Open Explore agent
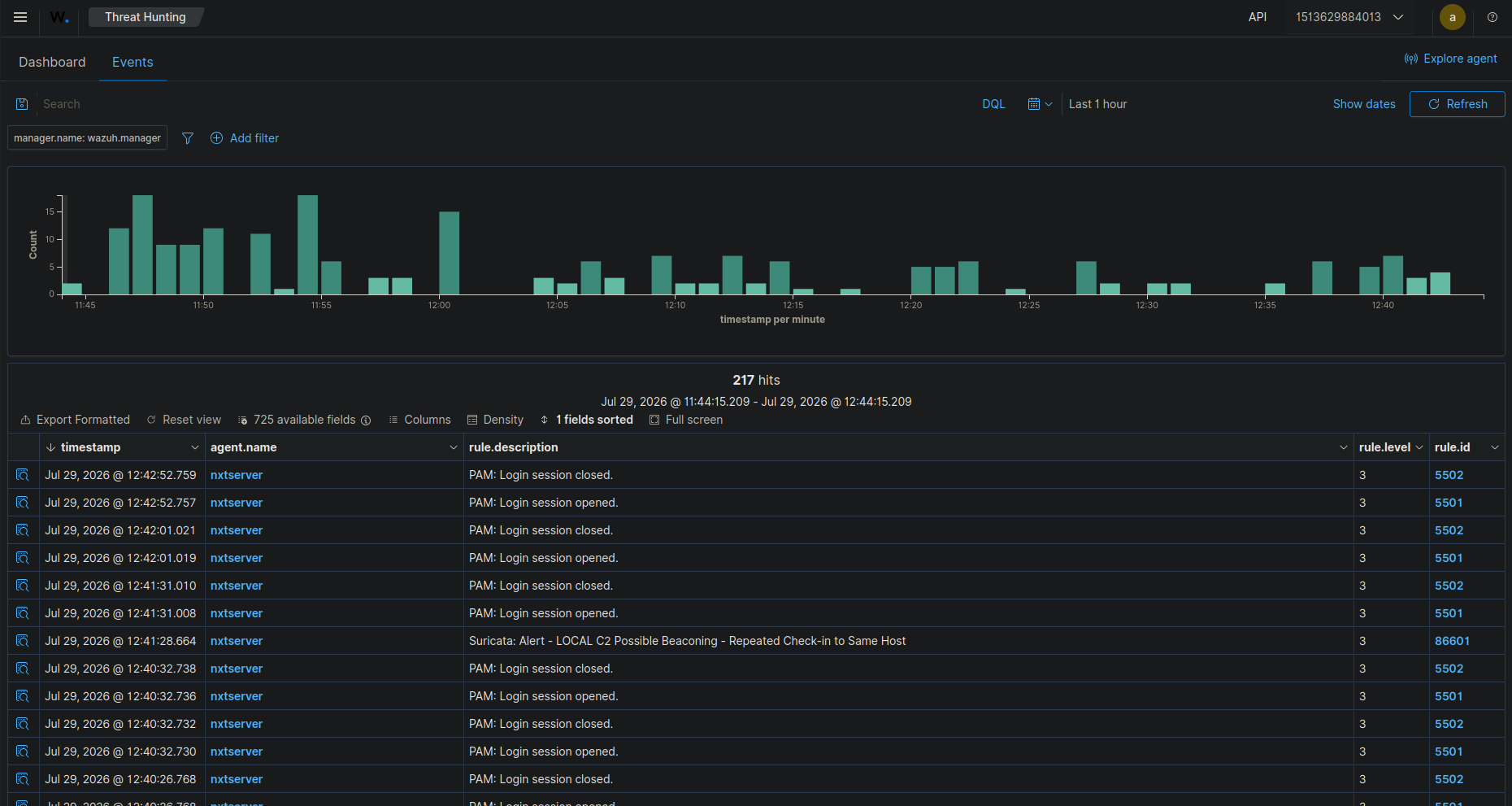Viewport: 1512px width, 806px height. (1450, 59)
